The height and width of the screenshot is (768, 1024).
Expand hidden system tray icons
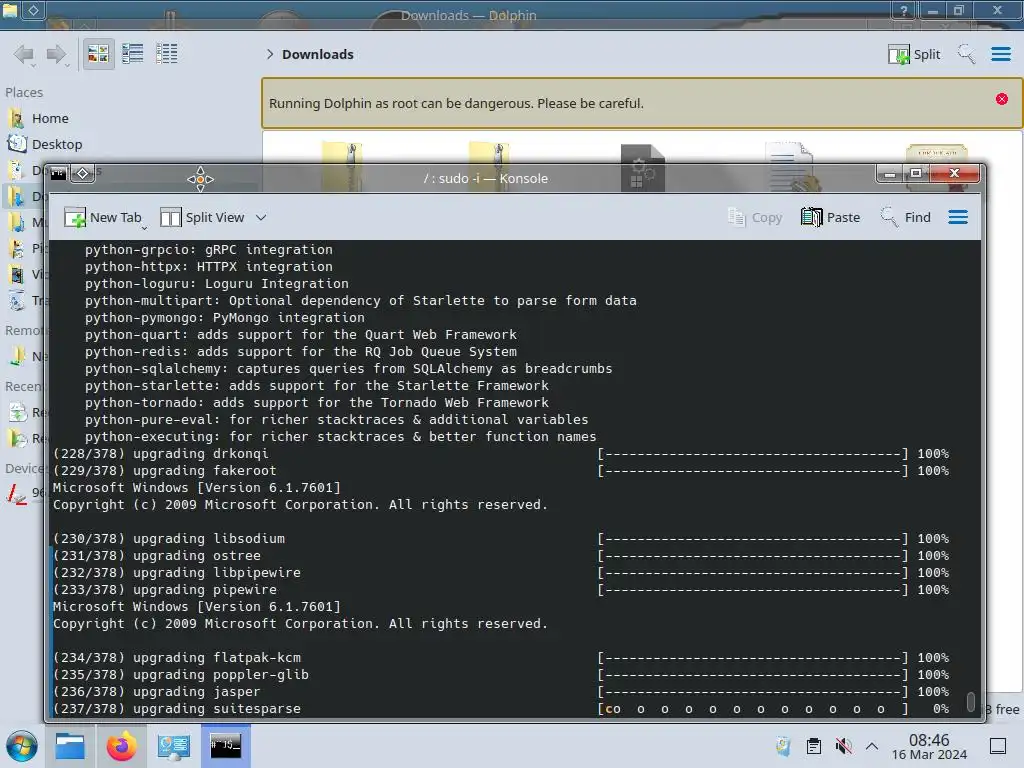pyautogui.click(x=871, y=746)
